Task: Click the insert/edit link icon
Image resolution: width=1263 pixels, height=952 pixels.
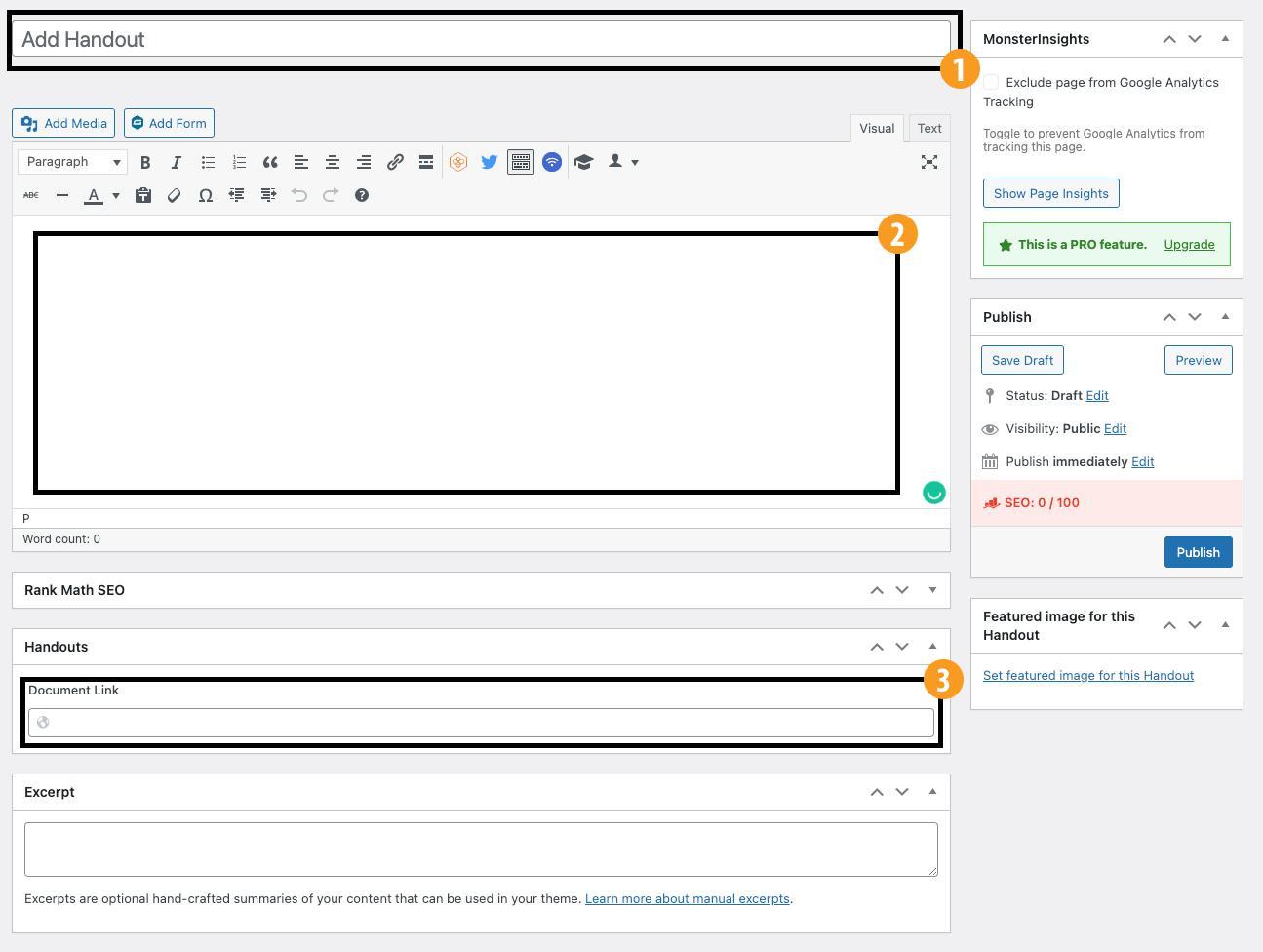Action: tap(395, 162)
